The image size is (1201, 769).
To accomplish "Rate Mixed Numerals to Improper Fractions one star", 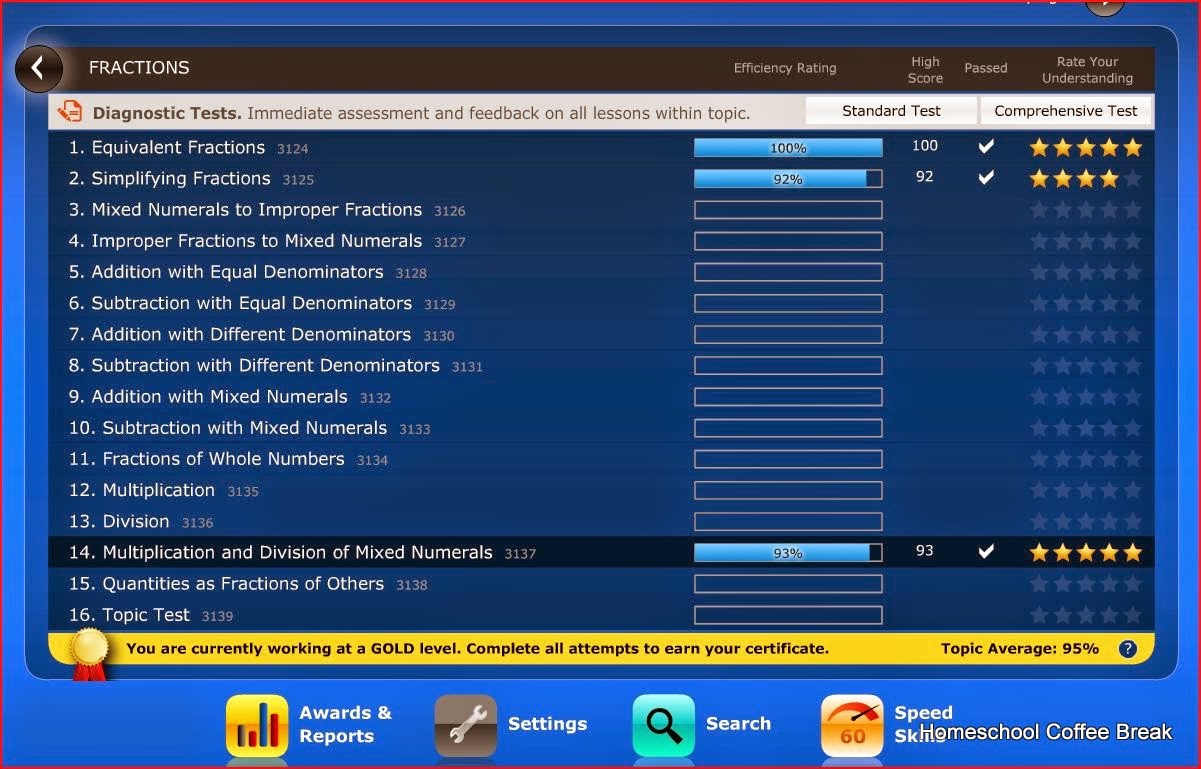I will (1039, 209).
